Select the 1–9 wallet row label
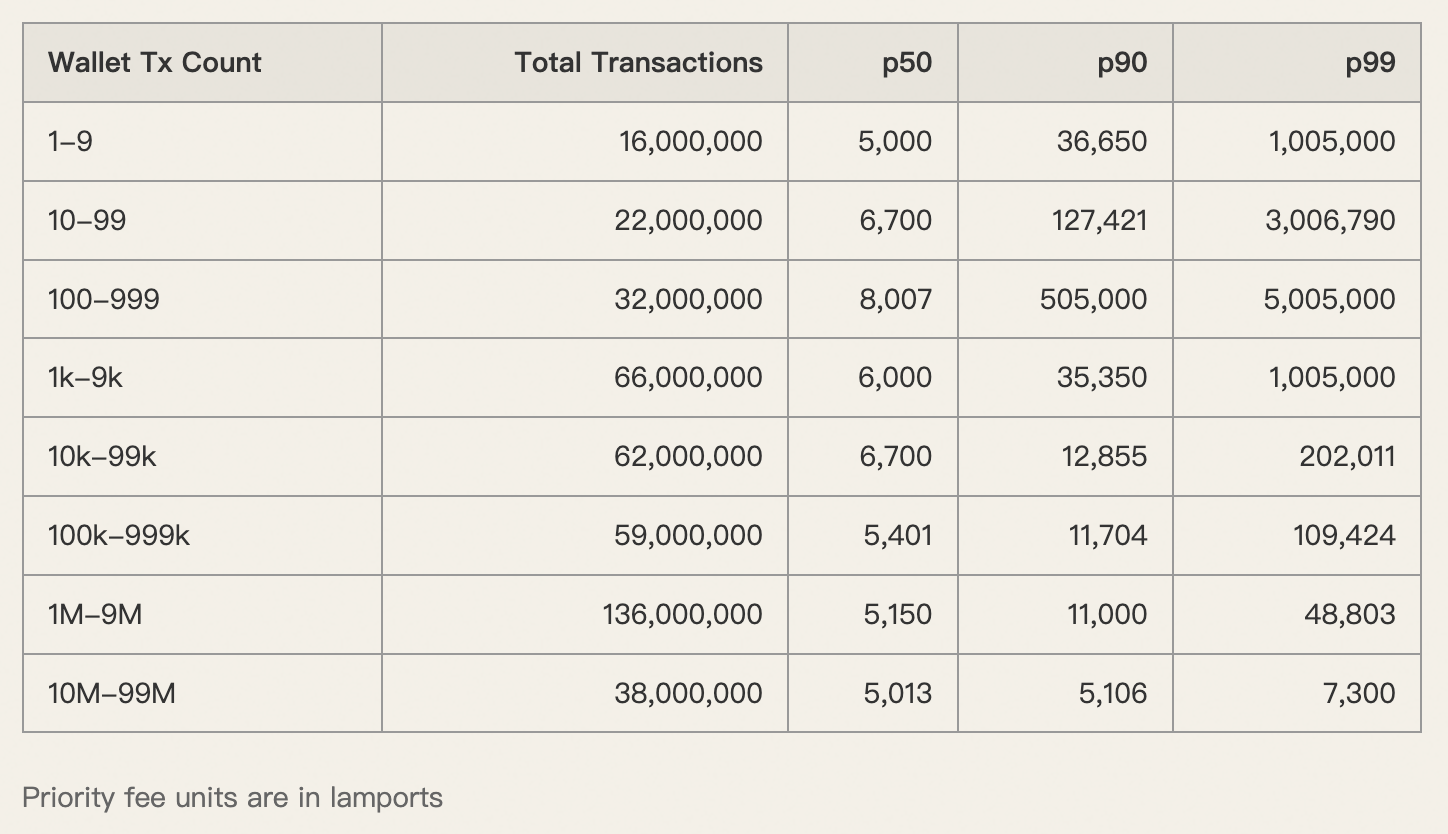The image size is (1448, 834). tap(70, 141)
